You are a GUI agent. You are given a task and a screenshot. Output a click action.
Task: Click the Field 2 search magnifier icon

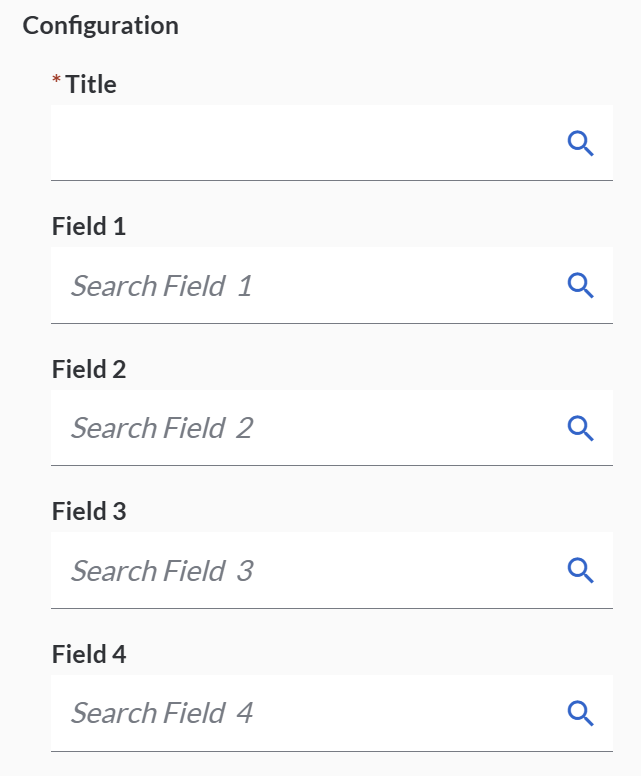[581, 428]
